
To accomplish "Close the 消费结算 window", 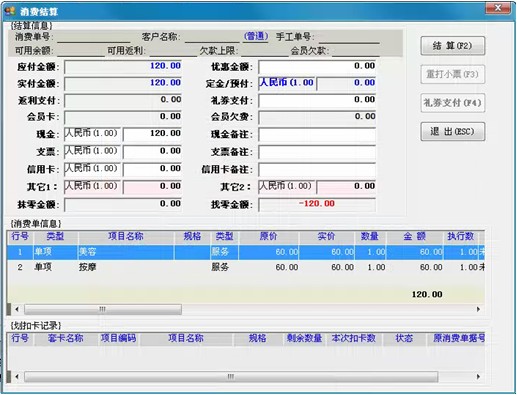I will pos(498,8).
